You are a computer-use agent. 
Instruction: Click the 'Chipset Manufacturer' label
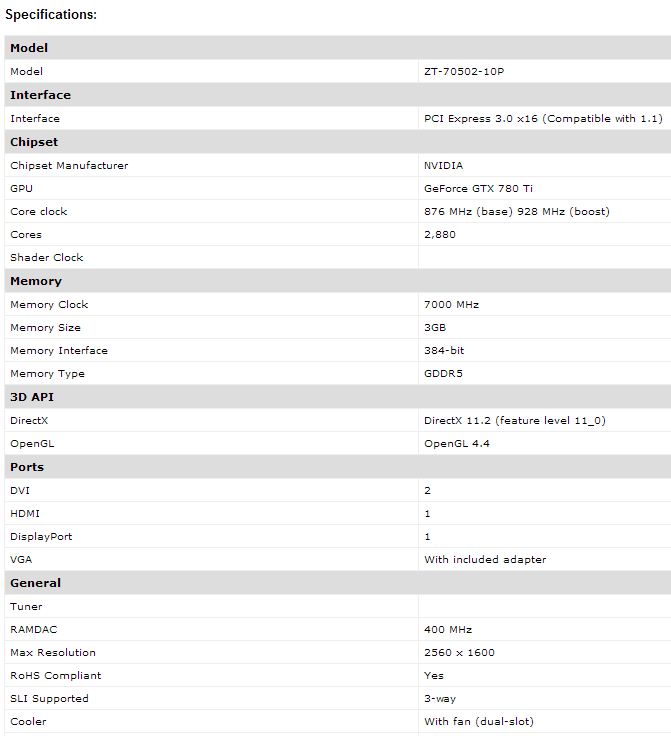tap(69, 165)
